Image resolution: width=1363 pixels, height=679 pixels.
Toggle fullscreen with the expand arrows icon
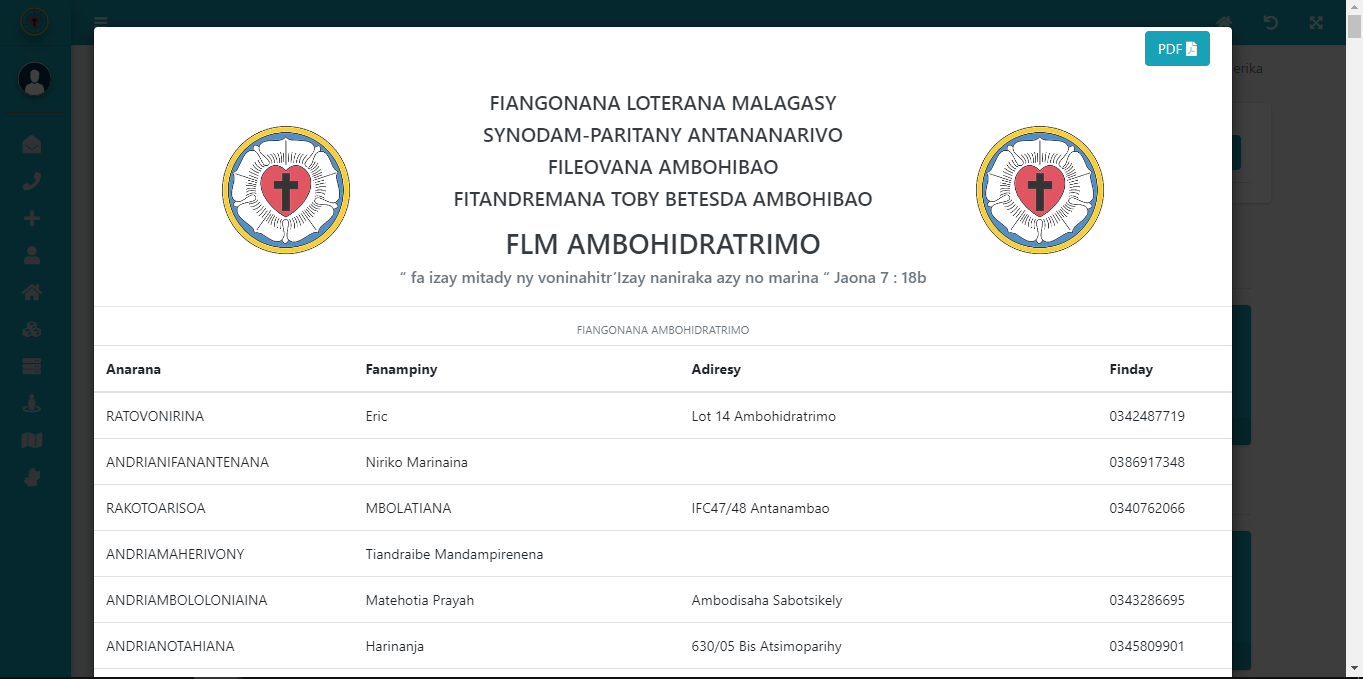1316,22
